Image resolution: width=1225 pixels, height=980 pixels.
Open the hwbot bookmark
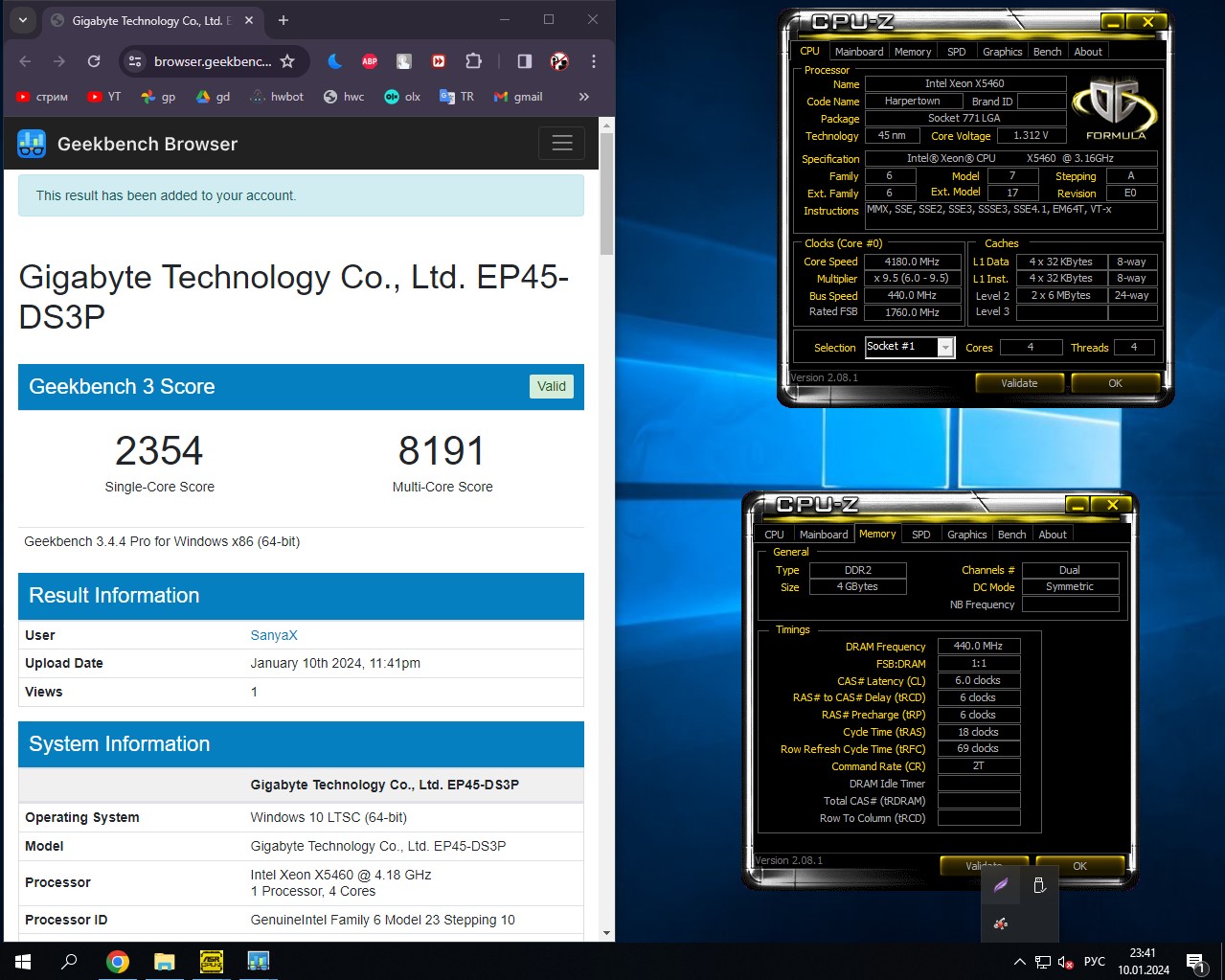[x=277, y=97]
